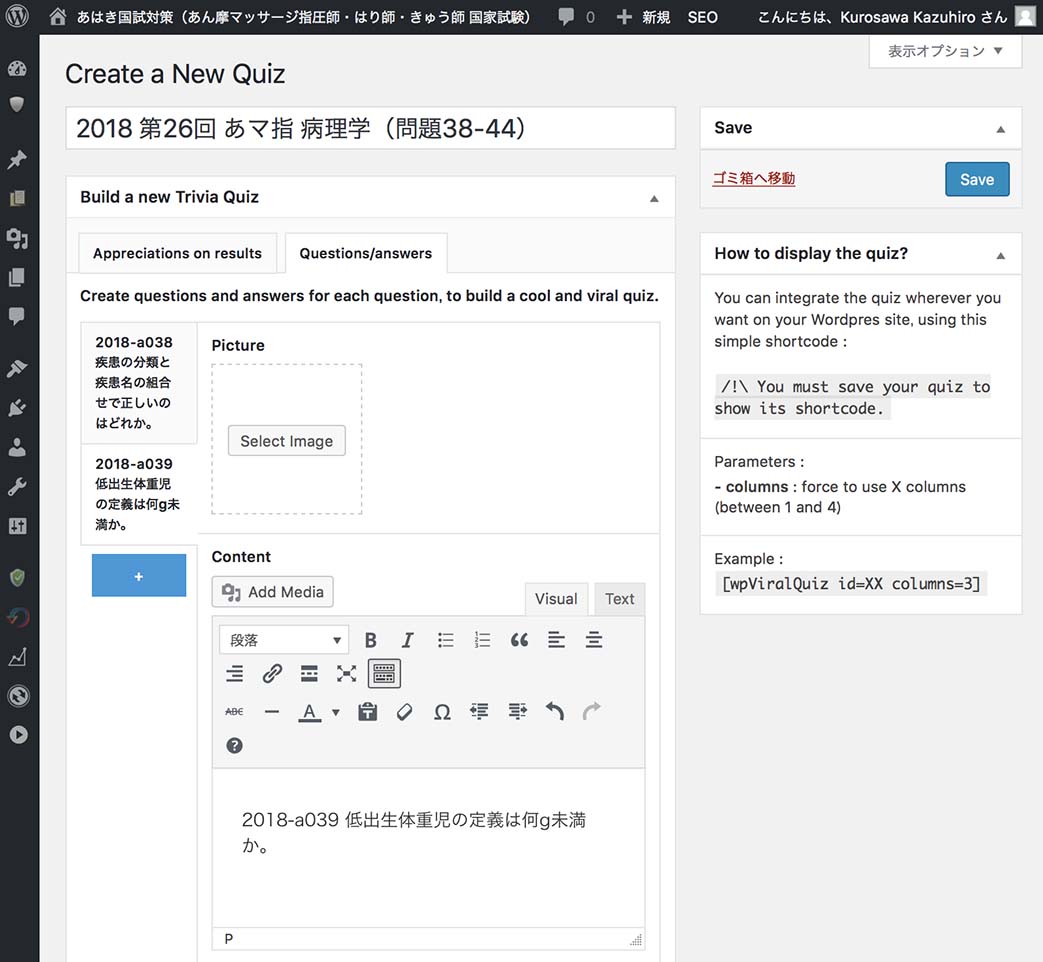Viewport: 1043px width, 962px height.
Task: Click the ゴミ箱へ移動 trash link
Action: click(754, 179)
